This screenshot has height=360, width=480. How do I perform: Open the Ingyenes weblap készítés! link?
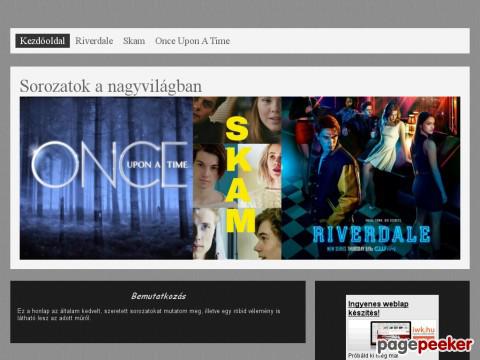point(378,308)
